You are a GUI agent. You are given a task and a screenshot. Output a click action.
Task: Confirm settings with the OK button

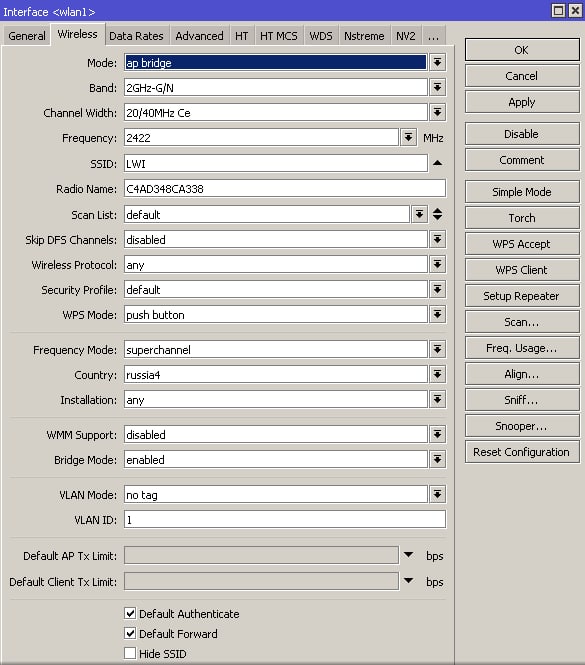tap(522, 50)
